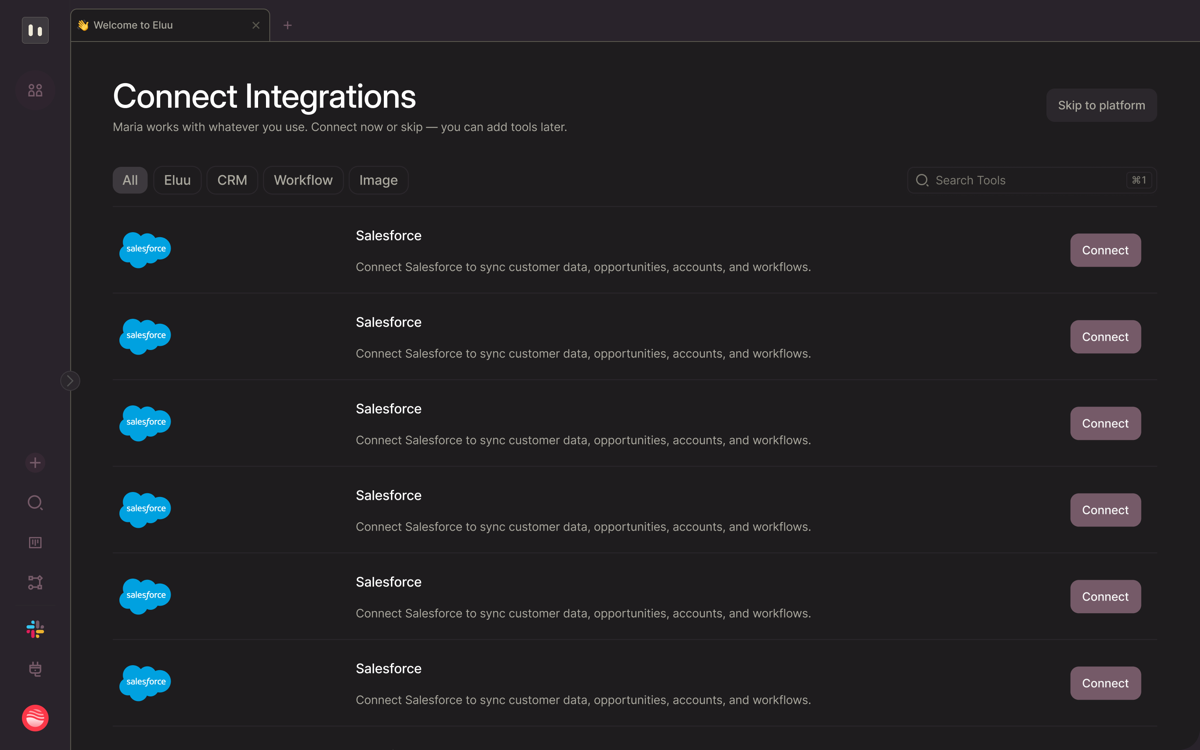Click the 'Maria works with whatever you use' subtitle
Image resolution: width=1200 pixels, height=750 pixels.
340,127
